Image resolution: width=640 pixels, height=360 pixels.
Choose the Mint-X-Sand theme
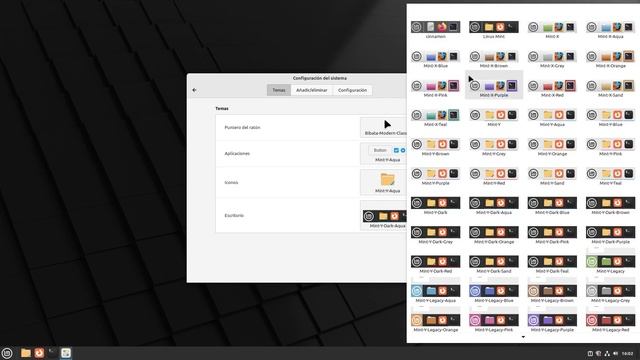[611, 88]
